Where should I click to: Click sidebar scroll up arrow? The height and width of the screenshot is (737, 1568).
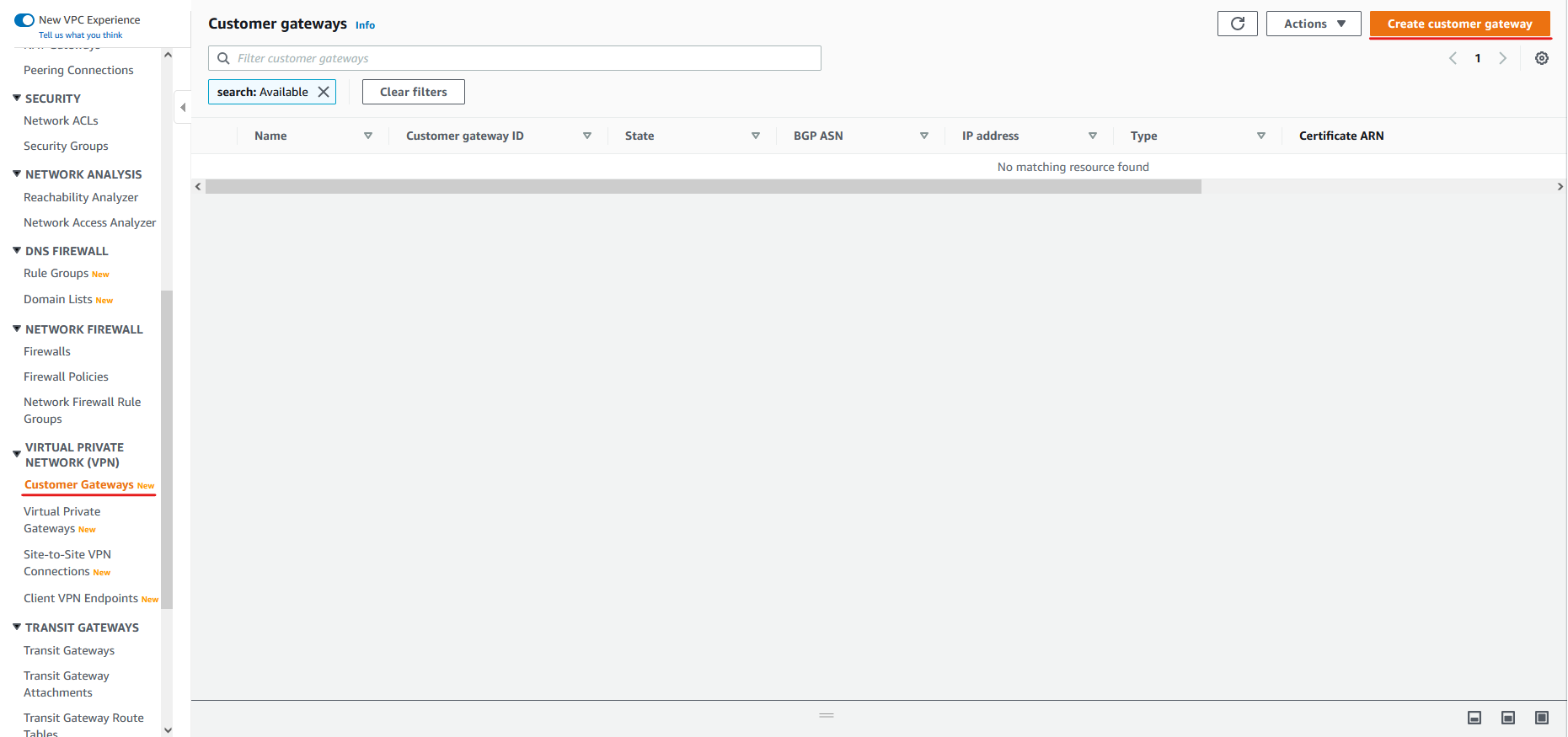pos(168,55)
